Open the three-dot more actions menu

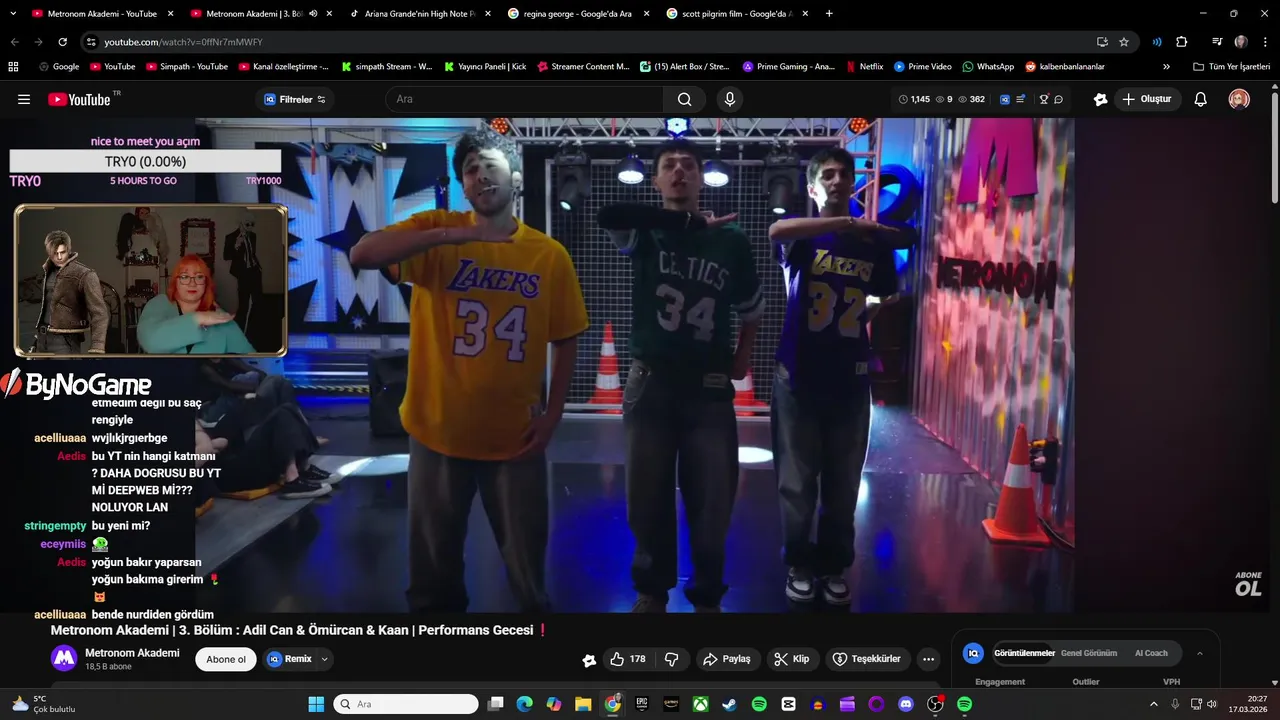pos(929,659)
